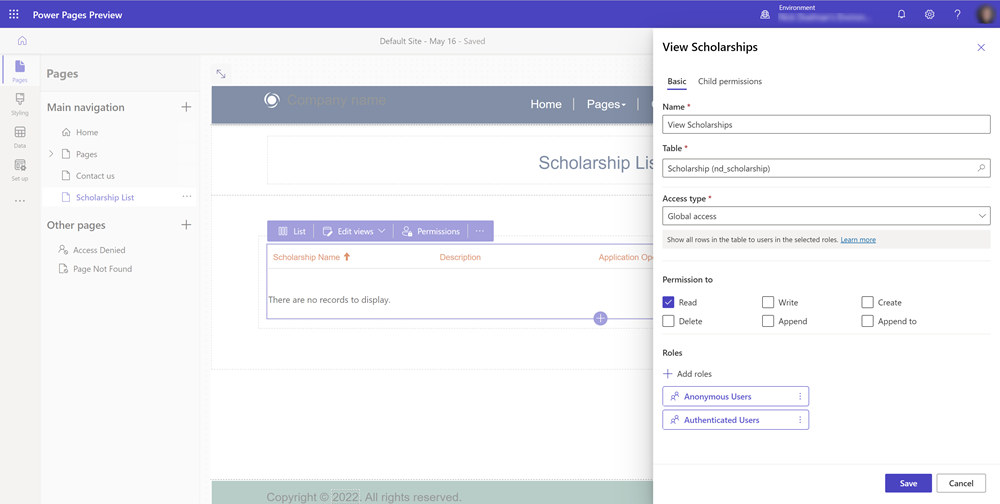Select Scholarship List in navigation
The width and height of the screenshot is (1000, 504).
click(x=104, y=197)
